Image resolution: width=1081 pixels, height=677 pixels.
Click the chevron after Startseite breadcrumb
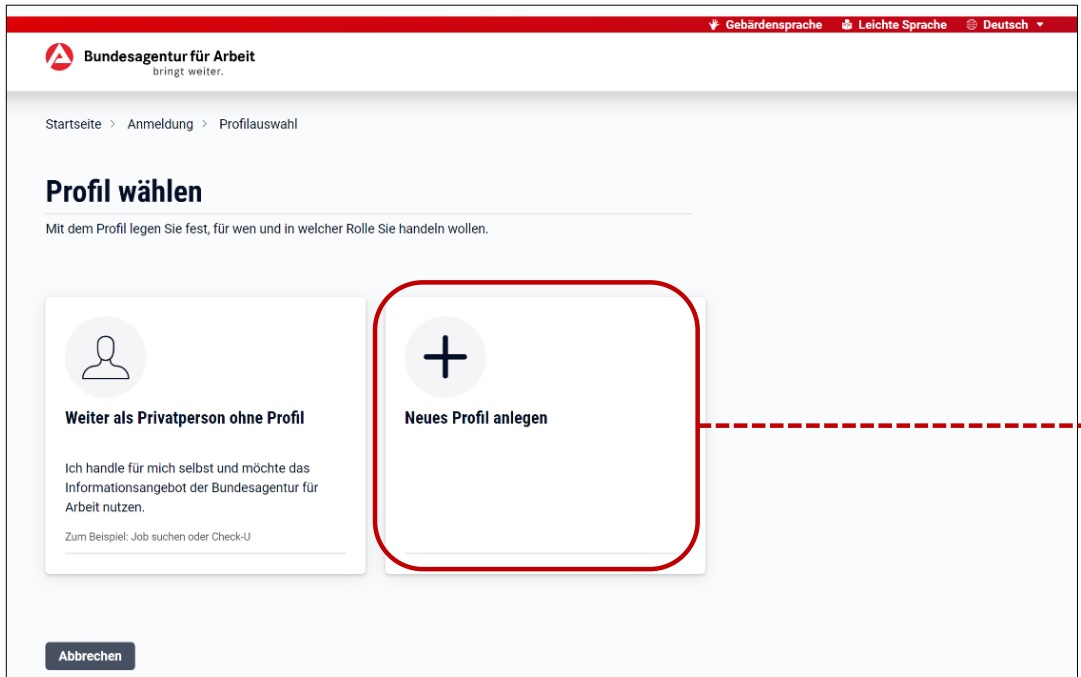point(114,124)
